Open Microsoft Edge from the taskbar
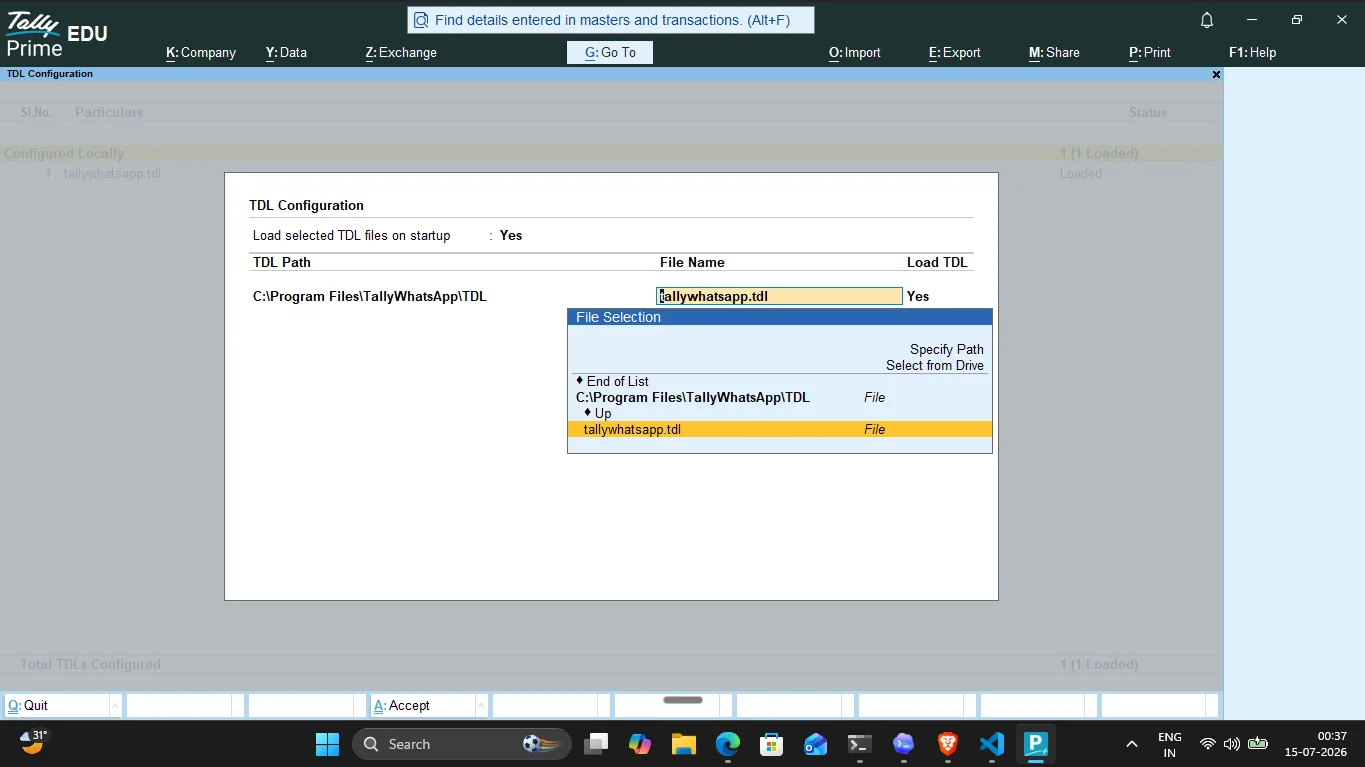Screen dimensions: 1365x767 728,744
